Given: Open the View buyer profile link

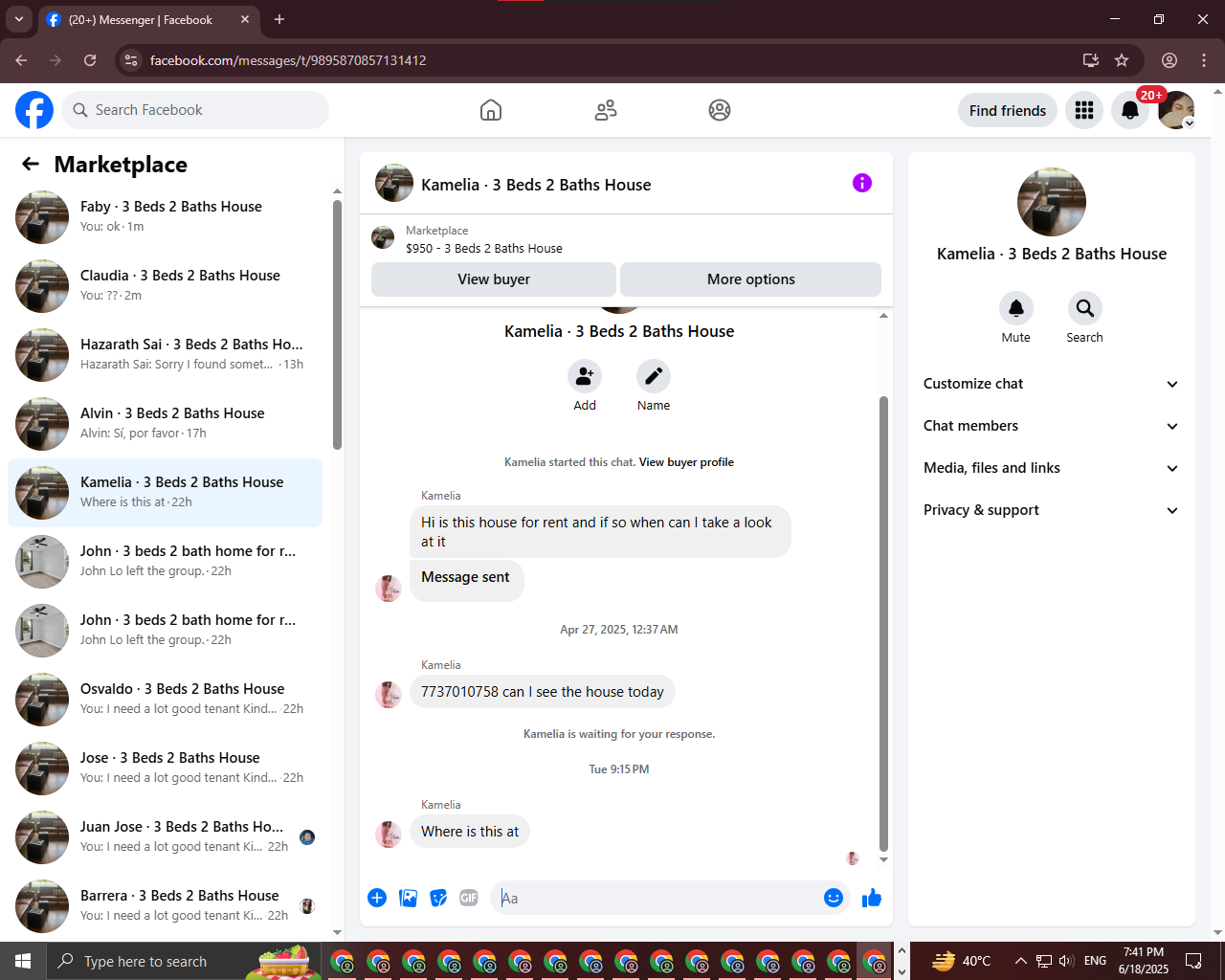Looking at the screenshot, I should point(686,462).
